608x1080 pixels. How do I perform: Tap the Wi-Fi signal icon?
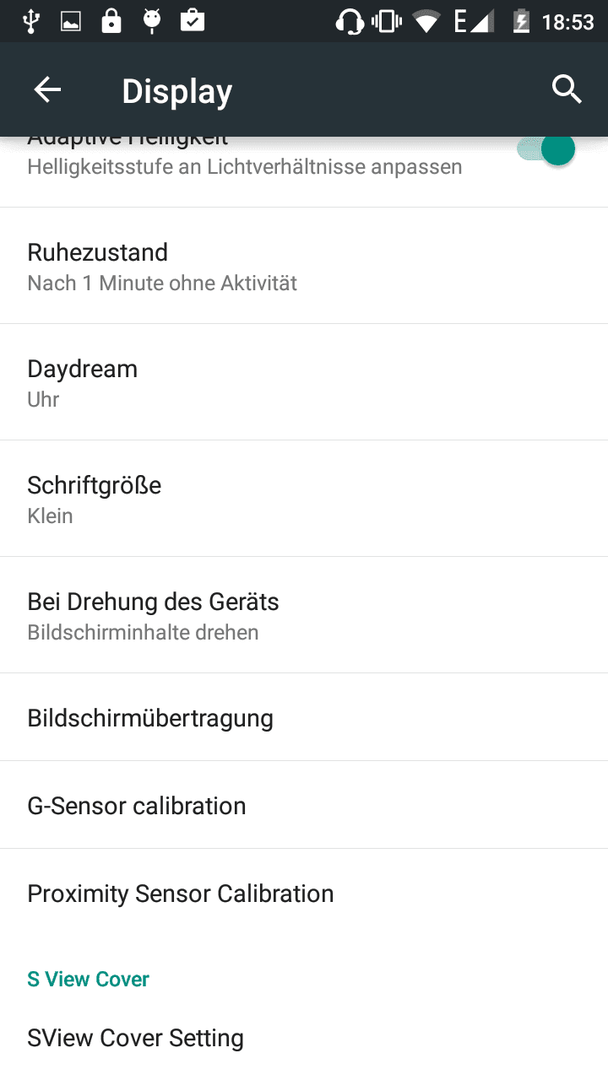coord(427,22)
